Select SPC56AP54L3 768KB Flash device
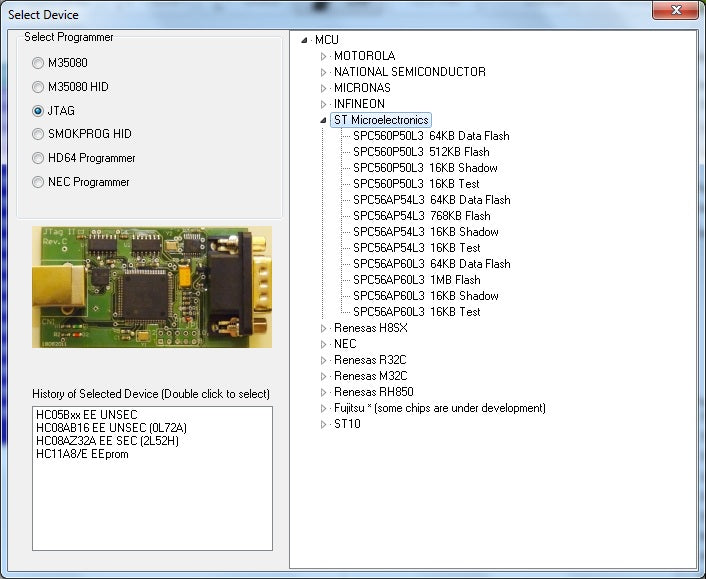 click(421, 216)
